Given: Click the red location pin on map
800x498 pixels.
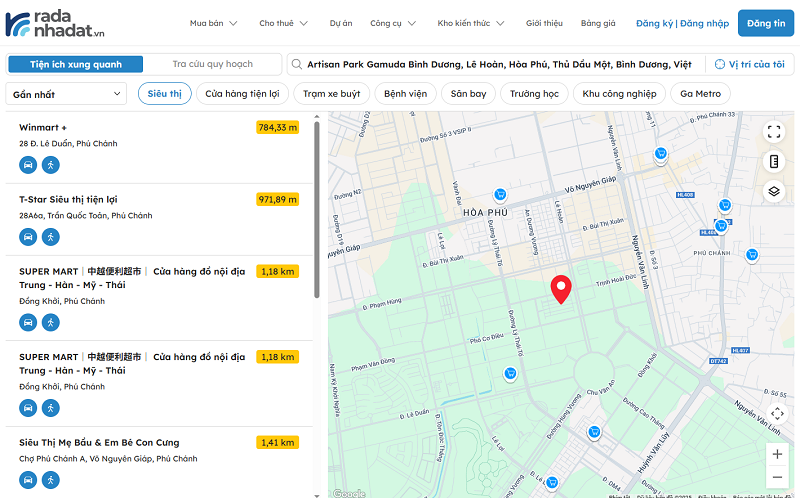Looking at the screenshot, I should pyautogui.click(x=562, y=288).
